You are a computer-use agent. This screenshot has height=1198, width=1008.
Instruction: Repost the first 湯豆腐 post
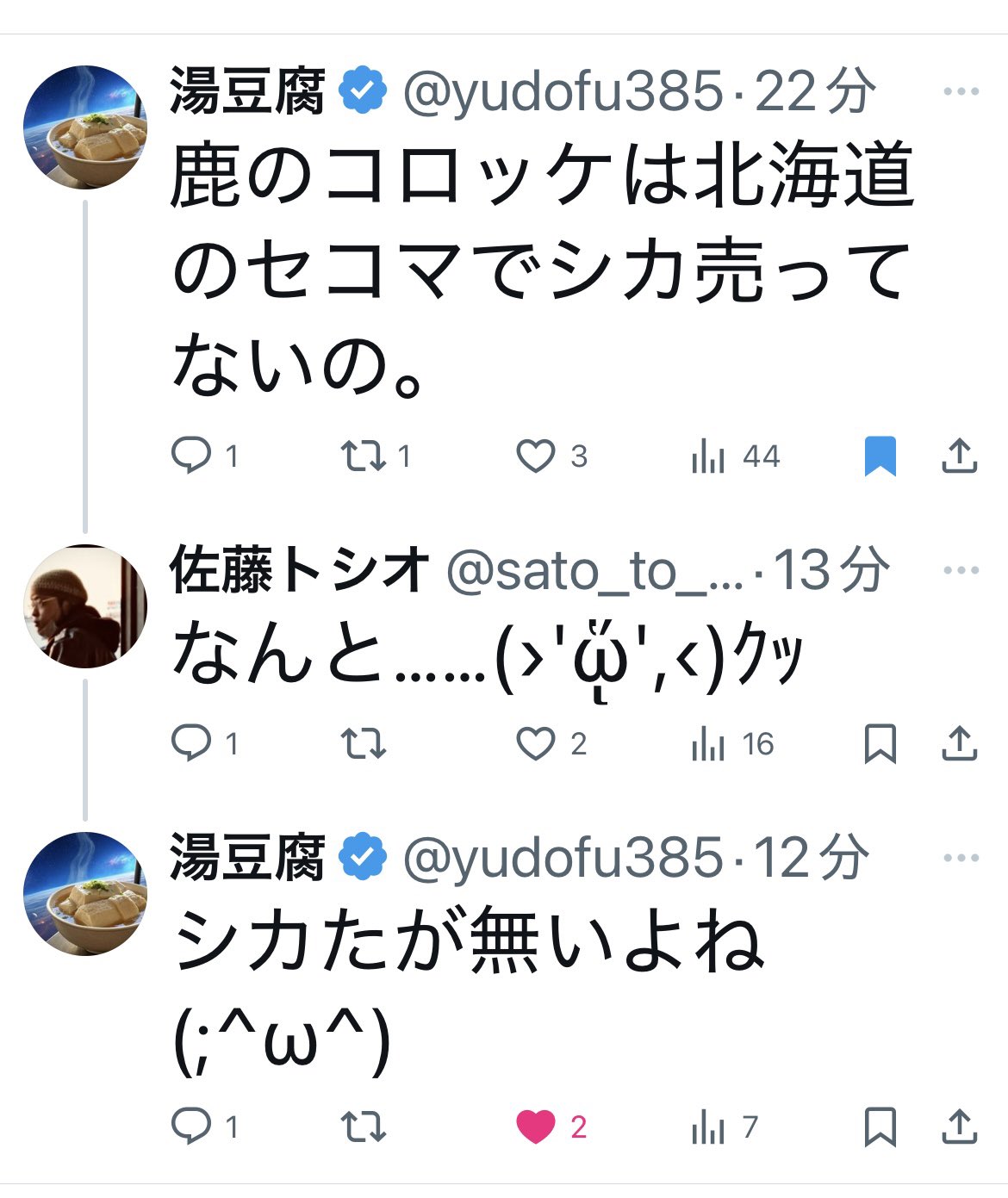(x=363, y=456)
